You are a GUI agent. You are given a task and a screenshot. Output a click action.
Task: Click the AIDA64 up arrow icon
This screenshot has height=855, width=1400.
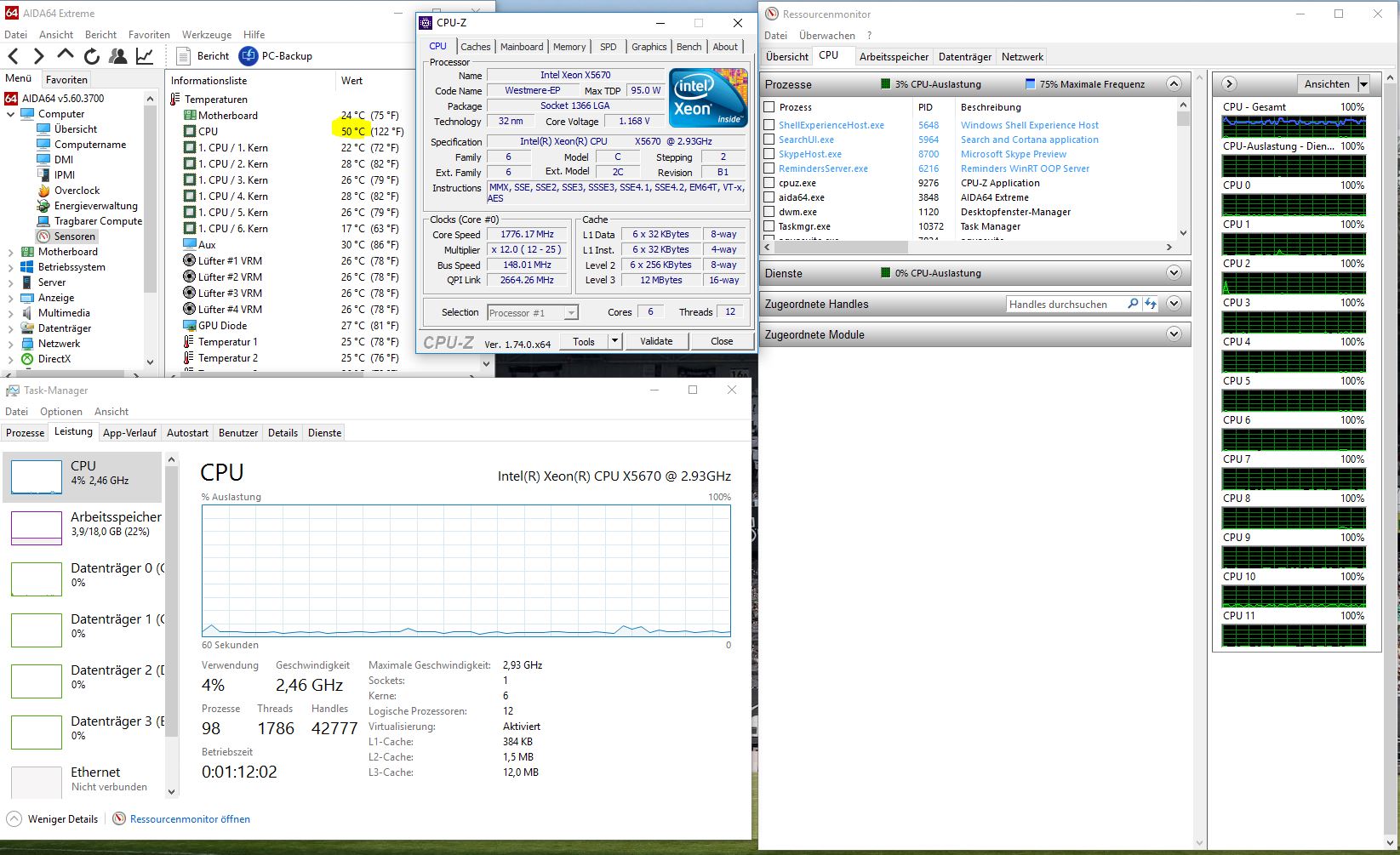pos(66,55)
